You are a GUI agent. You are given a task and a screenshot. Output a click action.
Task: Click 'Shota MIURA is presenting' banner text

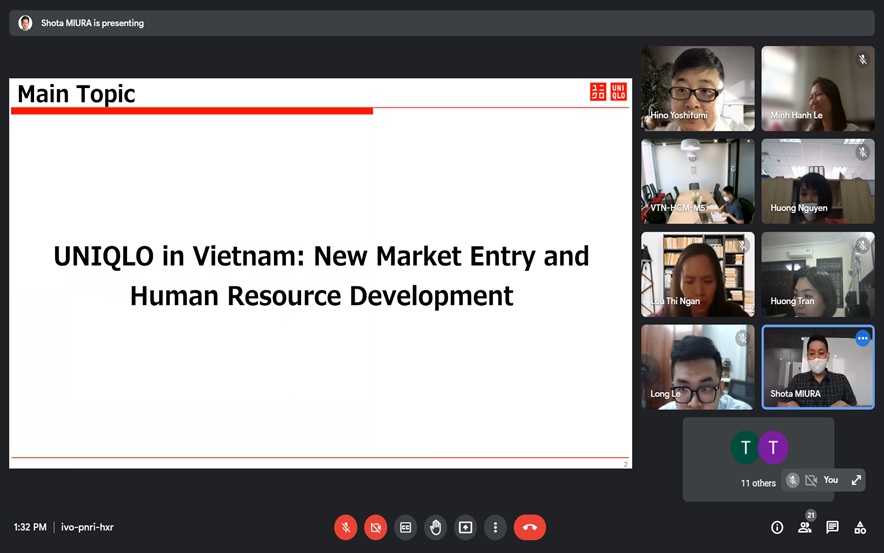tap(92, 23)
